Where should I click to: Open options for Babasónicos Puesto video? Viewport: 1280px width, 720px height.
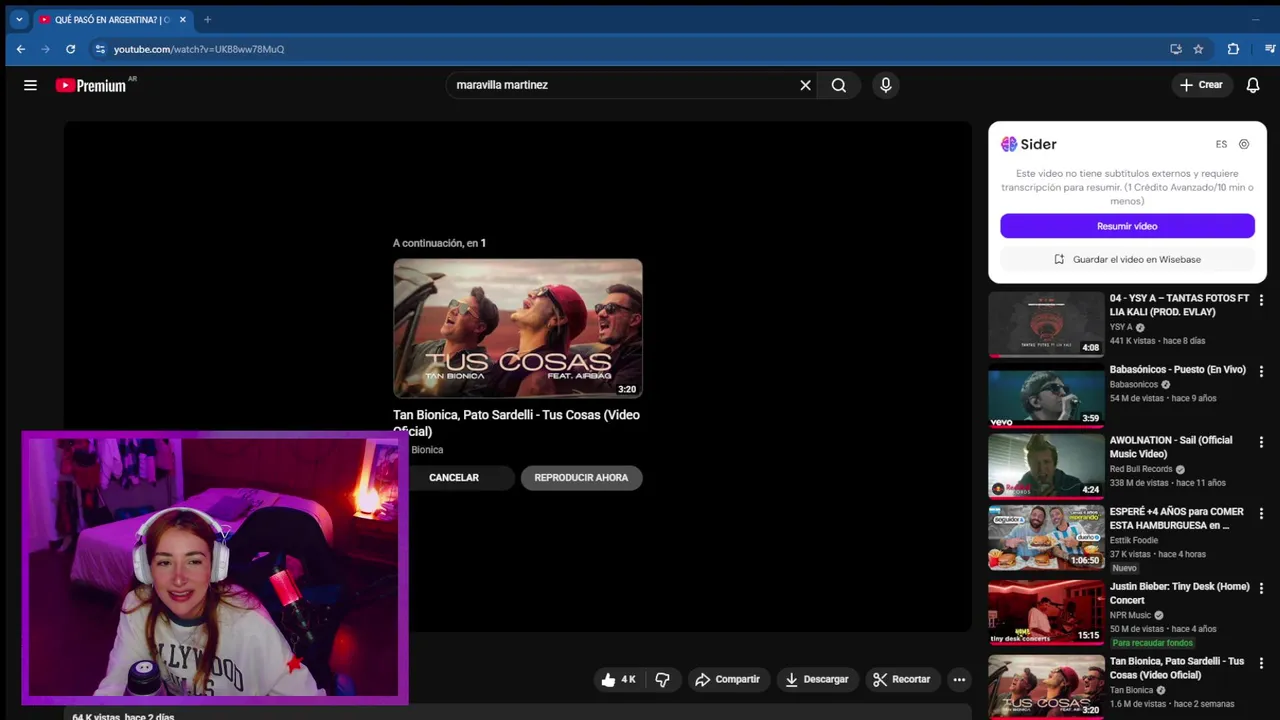(x=1261, y=371)
